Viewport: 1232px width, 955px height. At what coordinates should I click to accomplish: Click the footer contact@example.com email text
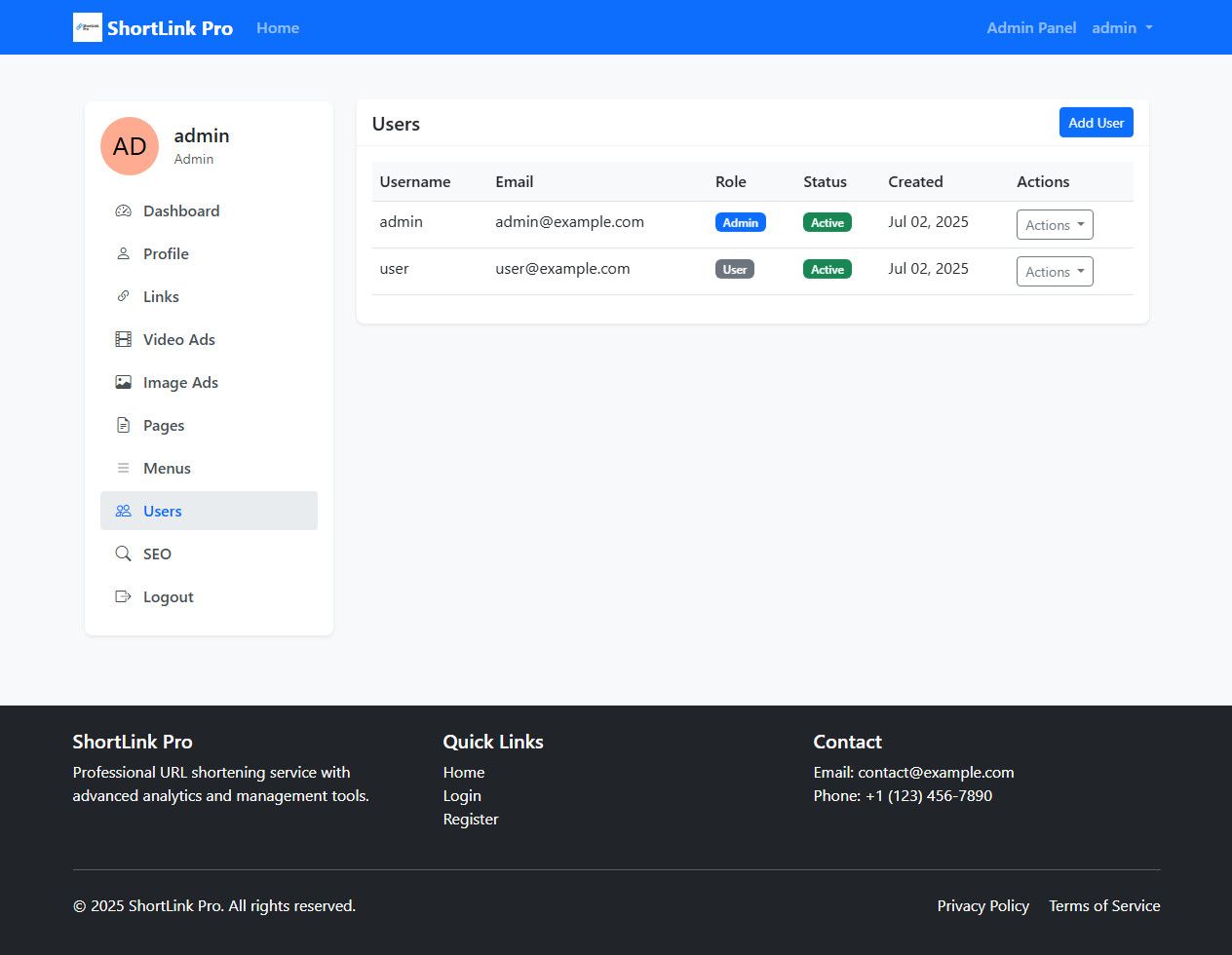click(936, 772)
